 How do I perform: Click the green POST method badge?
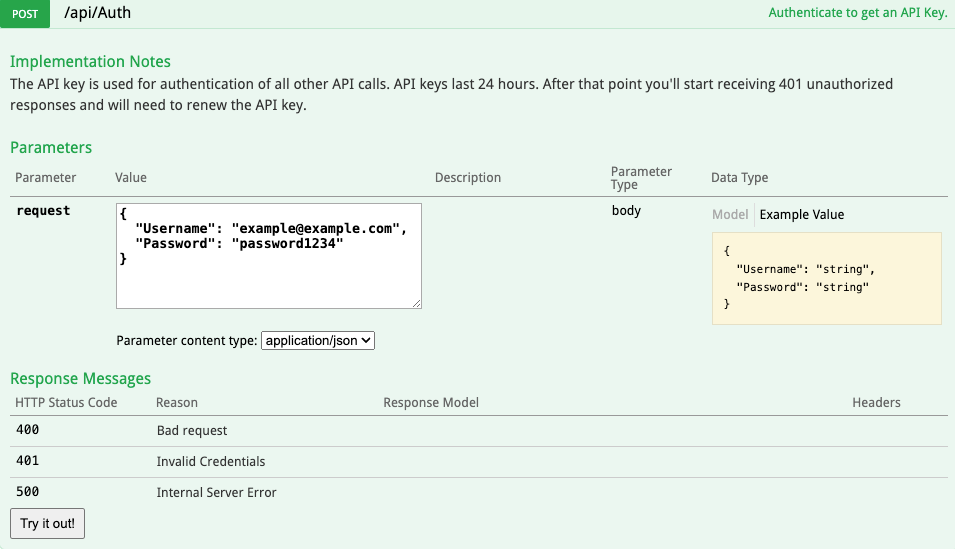tap(25, 13)
